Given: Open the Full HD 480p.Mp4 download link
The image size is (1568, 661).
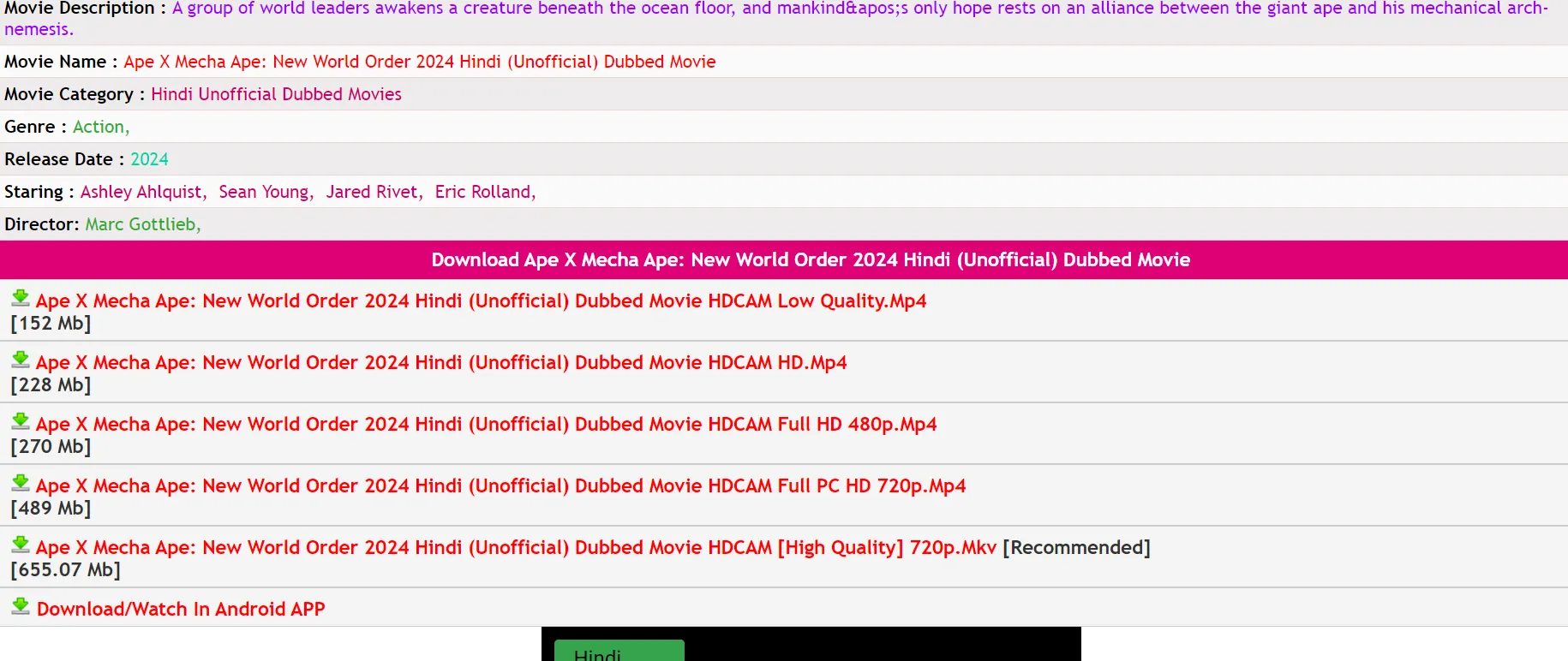Looking at the screenshot, I should tap(486, 425).
